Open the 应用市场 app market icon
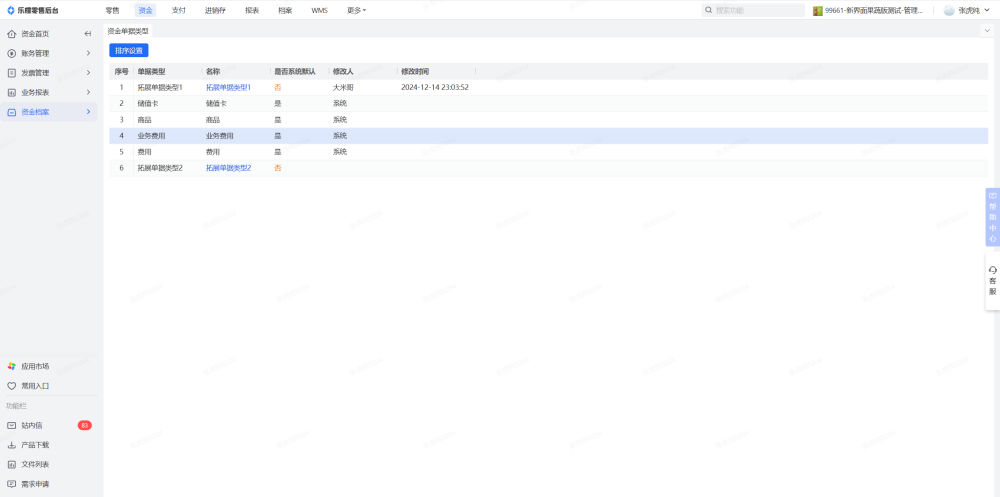This screenshot has height=497, width=1000. [12, 366]
